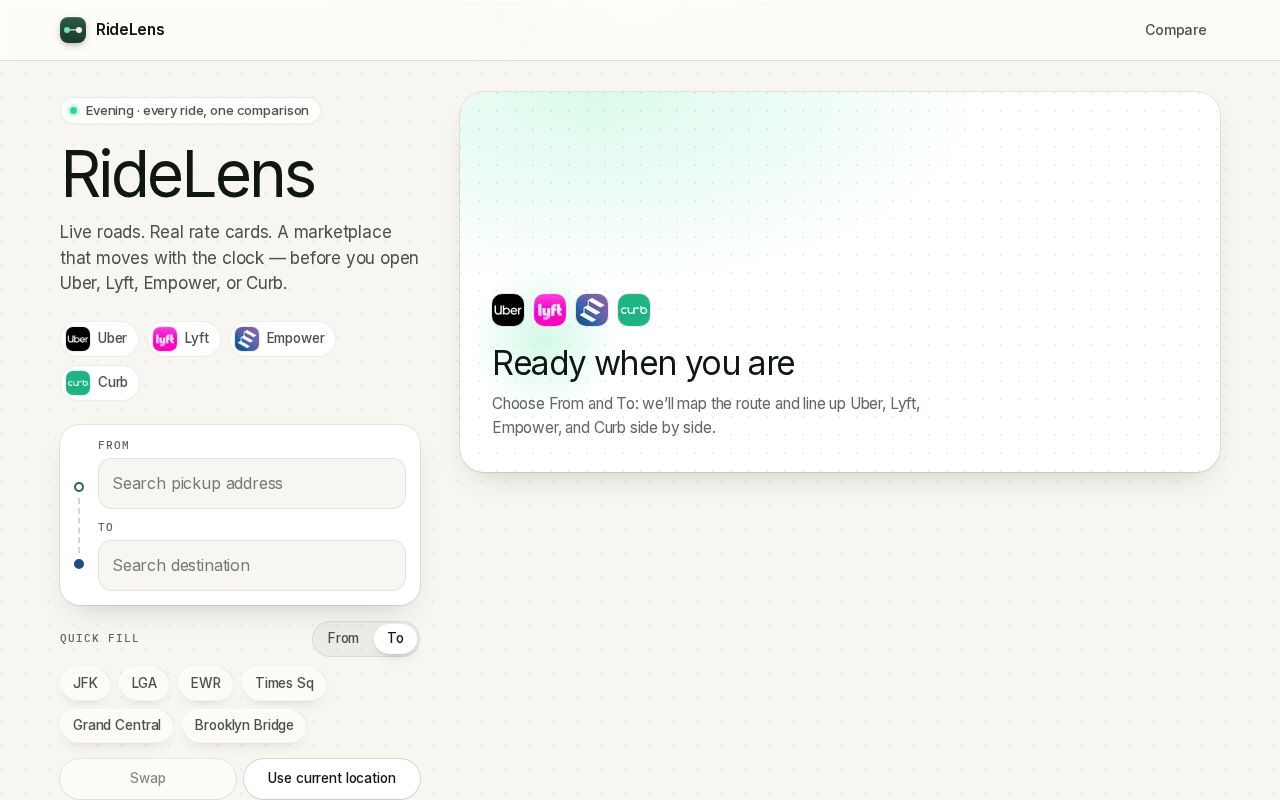Choose the Grand Central quick fill chip

point(117,725)
